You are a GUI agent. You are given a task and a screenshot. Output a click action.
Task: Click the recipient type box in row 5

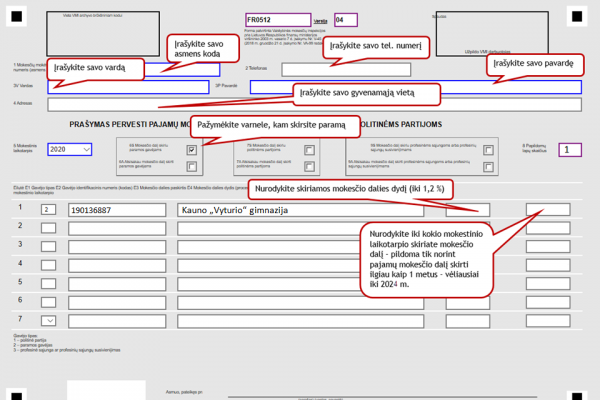click(x=49, y=283)
